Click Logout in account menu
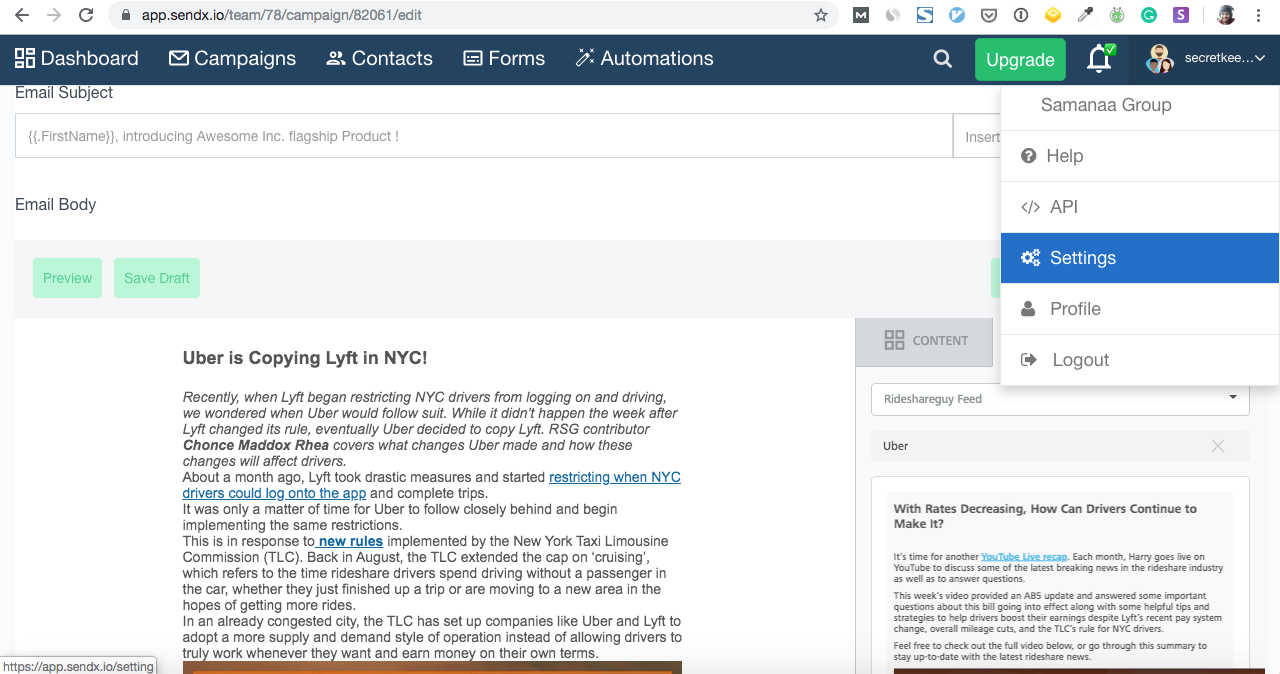Screen dimensions: 1280x674 1140,360
